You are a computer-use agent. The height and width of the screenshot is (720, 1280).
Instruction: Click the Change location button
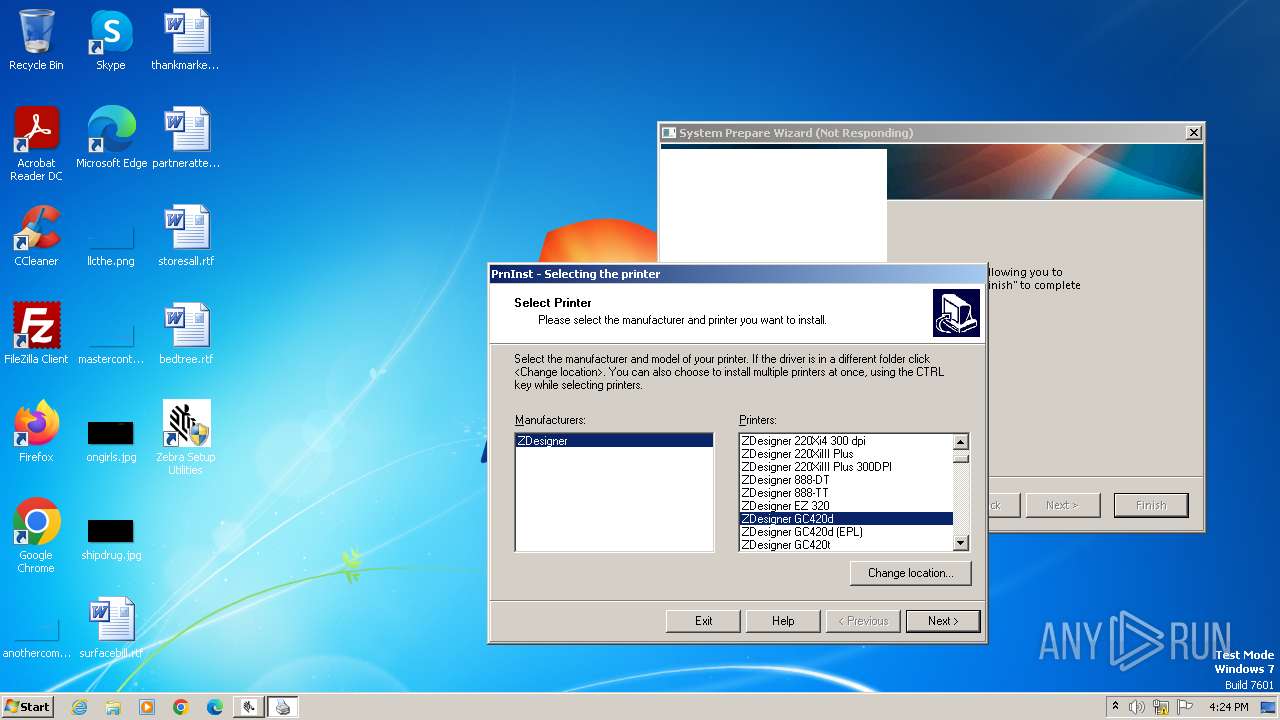(910, 573)
